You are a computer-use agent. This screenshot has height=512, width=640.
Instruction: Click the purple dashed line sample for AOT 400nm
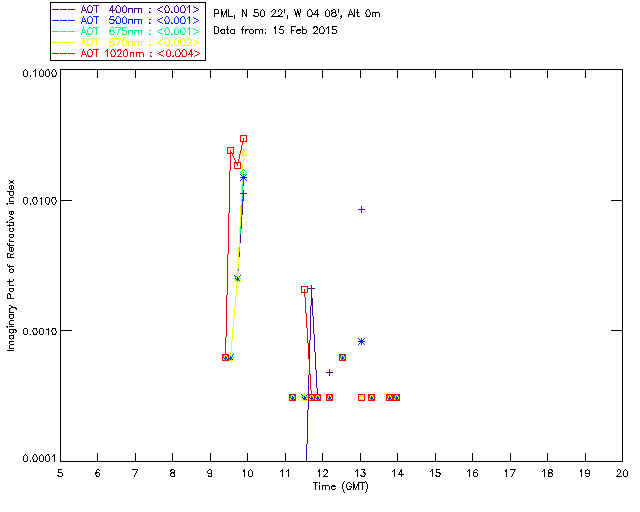pyautogui.click(x=64, y=9)
